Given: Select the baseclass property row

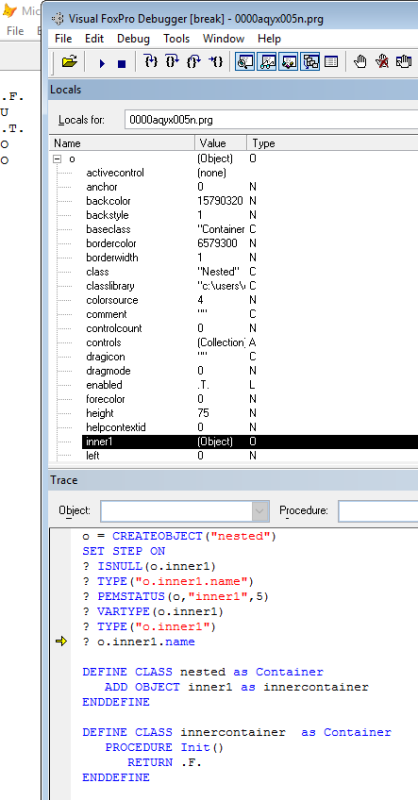Looking at the screenshot, I should [250, 230].
